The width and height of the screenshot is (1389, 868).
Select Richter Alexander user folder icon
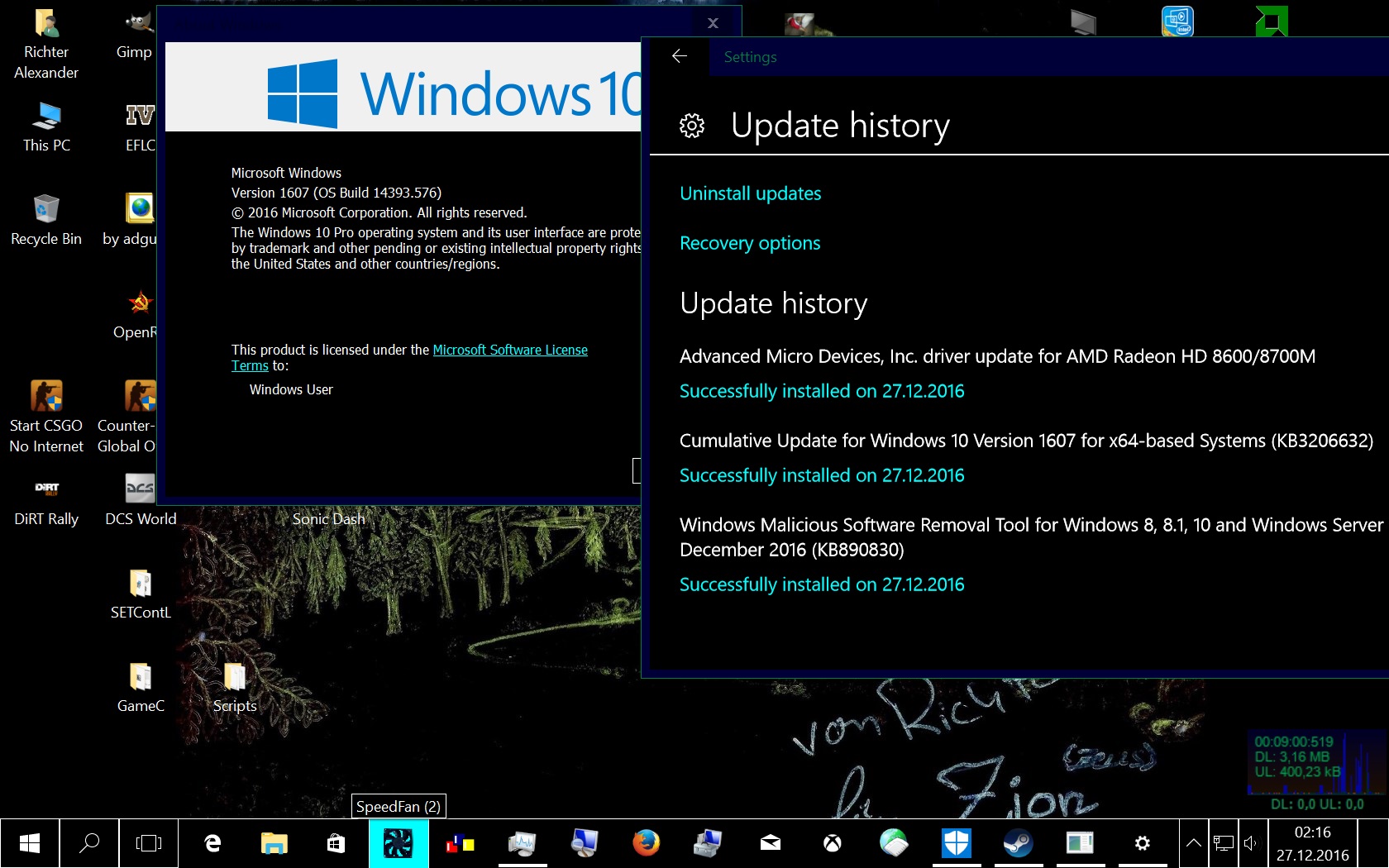tap(46, 45)
